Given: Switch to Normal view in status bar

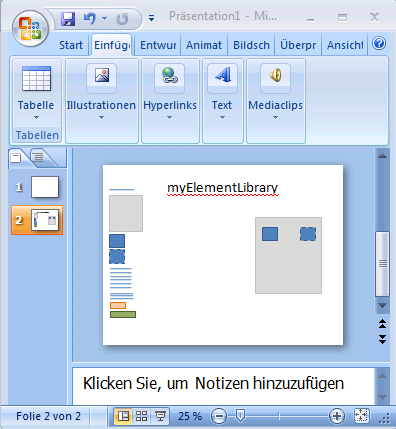Looking at the screenshot, I should click(123, 416).
